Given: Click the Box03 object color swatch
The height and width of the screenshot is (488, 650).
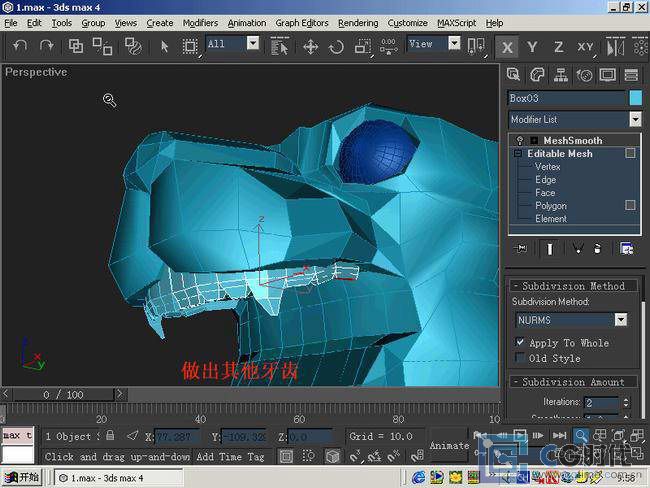Looking at the screenshot, I should [x=635, y=98].
